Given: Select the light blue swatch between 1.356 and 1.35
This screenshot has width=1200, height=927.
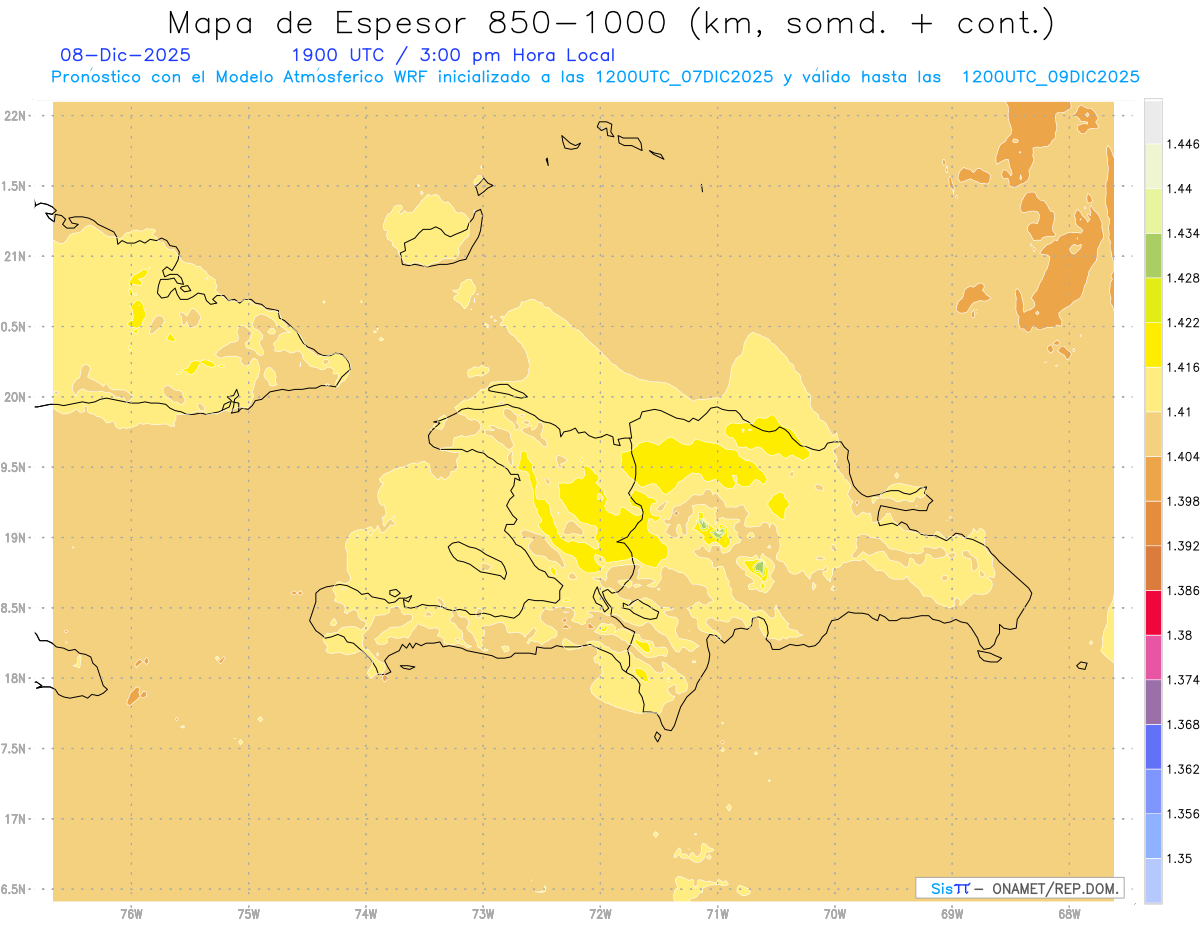Looking at the screenshot, I should point(1153,836).
